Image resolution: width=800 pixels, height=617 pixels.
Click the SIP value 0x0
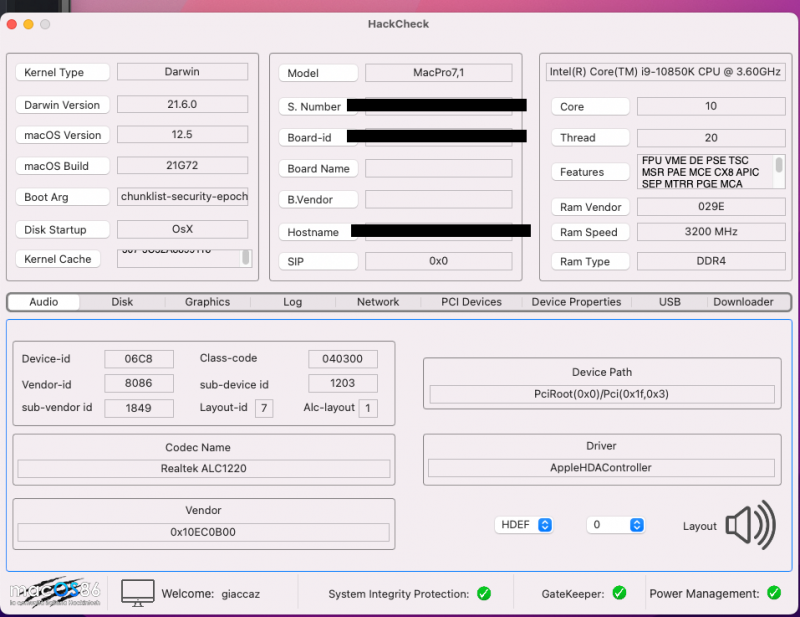pyautogui.click(x=439, y=261)
